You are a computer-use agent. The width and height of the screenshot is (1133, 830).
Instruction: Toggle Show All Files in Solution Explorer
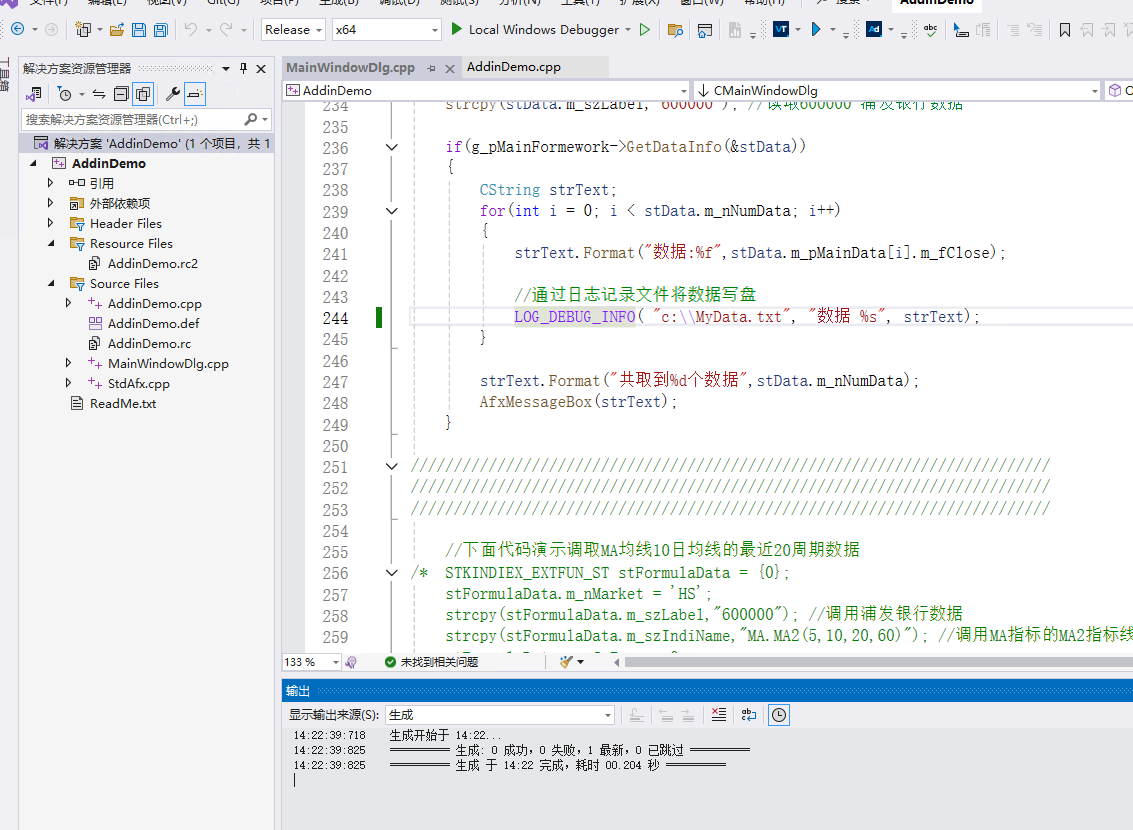pos(143,94)
